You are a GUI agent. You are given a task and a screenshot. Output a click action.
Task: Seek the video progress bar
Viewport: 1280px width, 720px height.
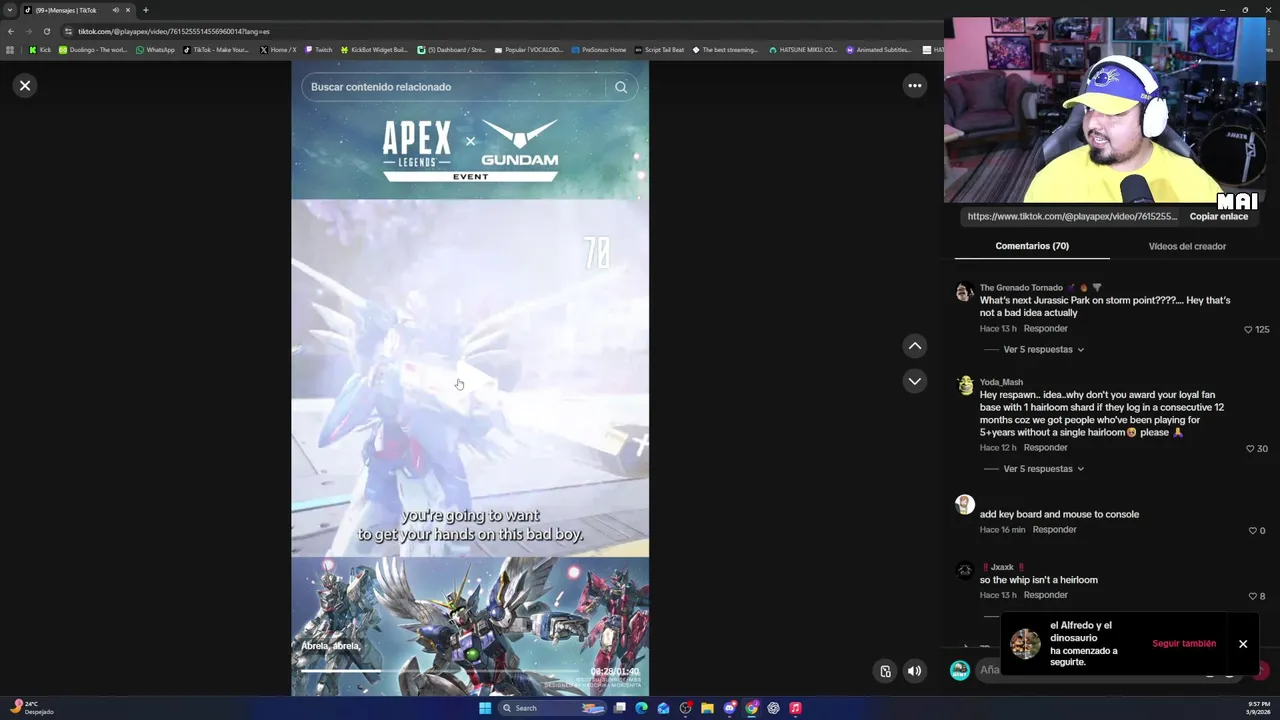(x=440, y=672)
